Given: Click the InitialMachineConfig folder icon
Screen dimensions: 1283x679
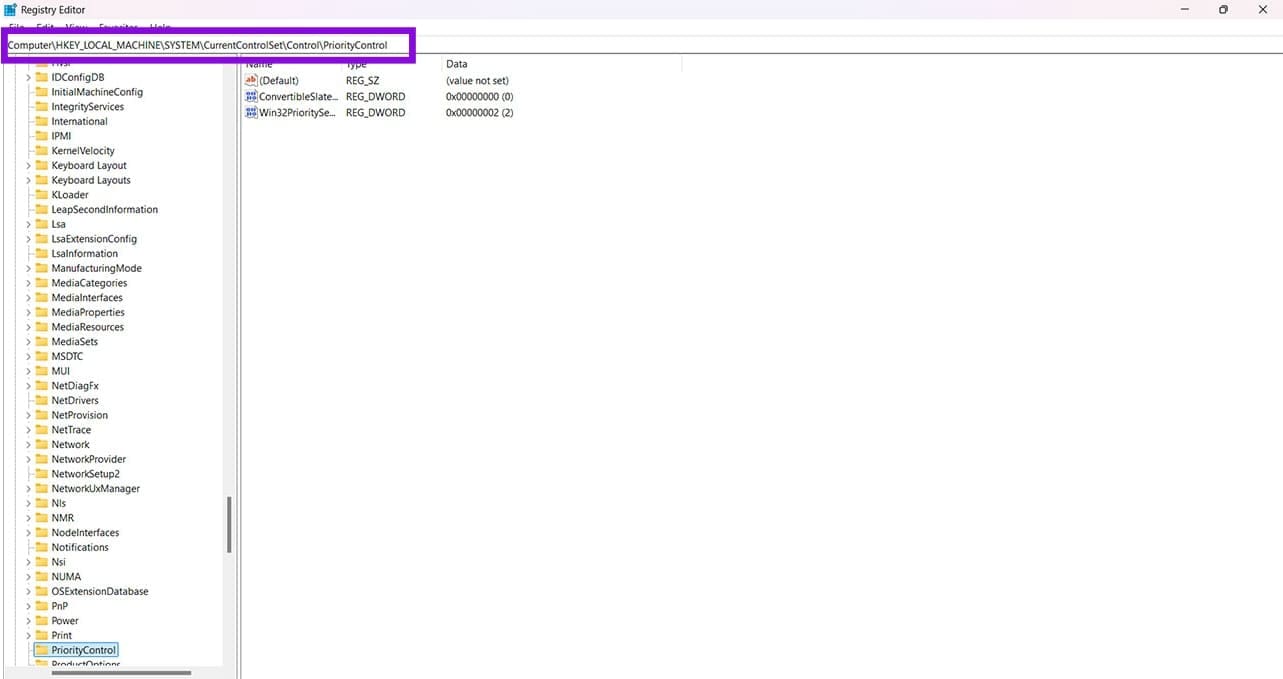Looking at the screenshot, I should point(42,92).
